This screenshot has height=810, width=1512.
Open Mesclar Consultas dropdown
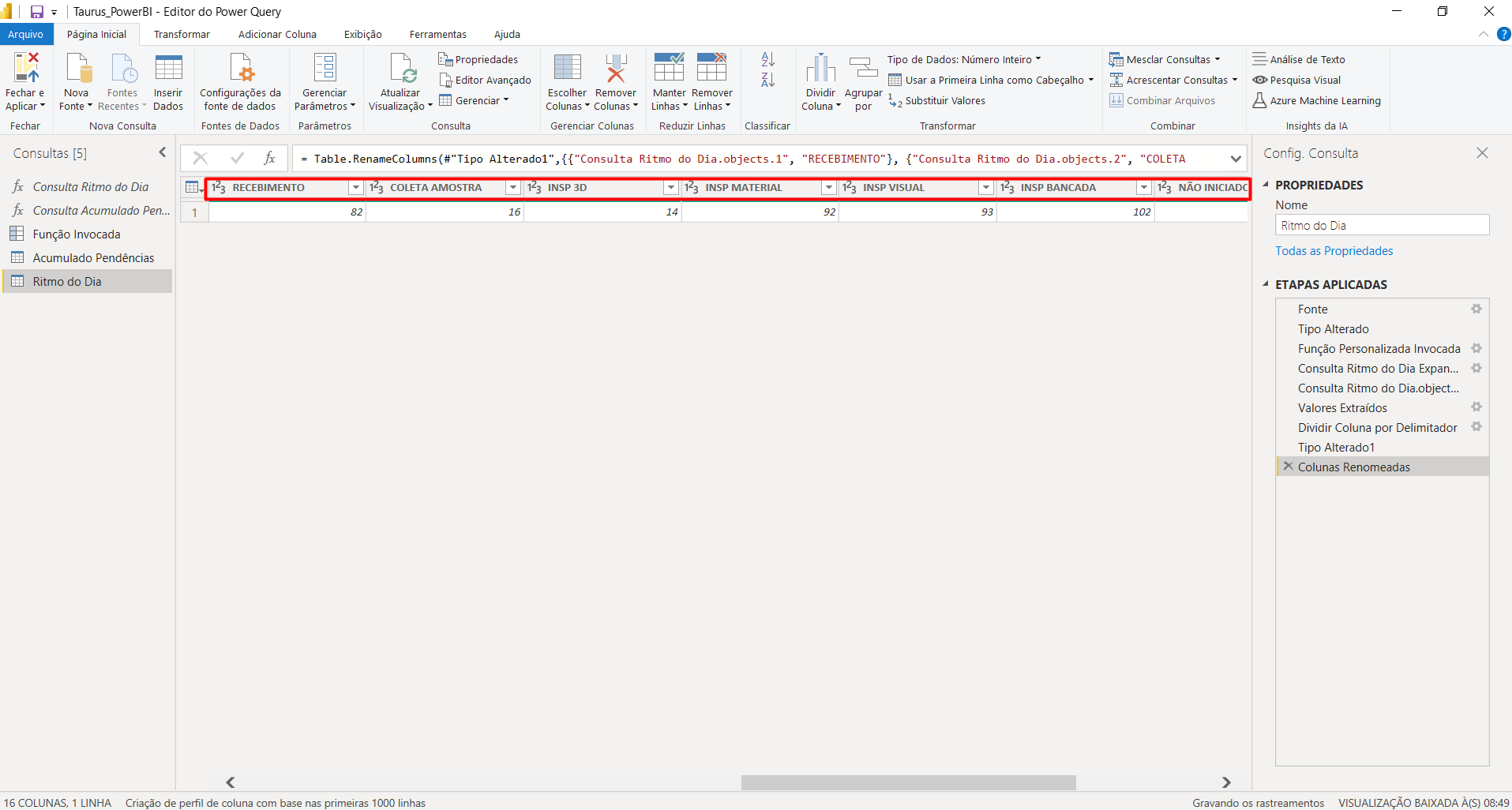point(1165,59)
